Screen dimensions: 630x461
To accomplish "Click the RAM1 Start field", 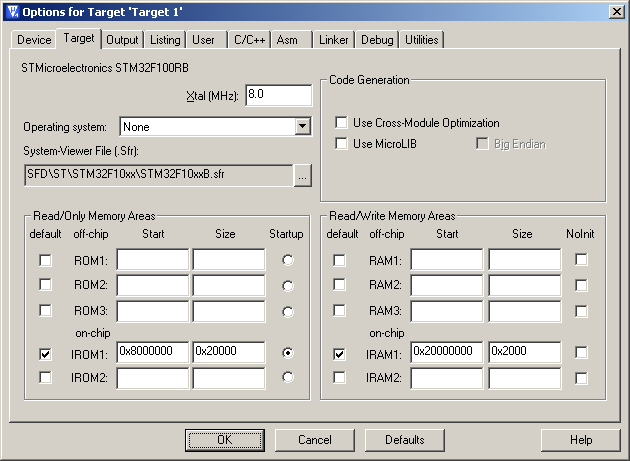I will click(x=447, y=260).
